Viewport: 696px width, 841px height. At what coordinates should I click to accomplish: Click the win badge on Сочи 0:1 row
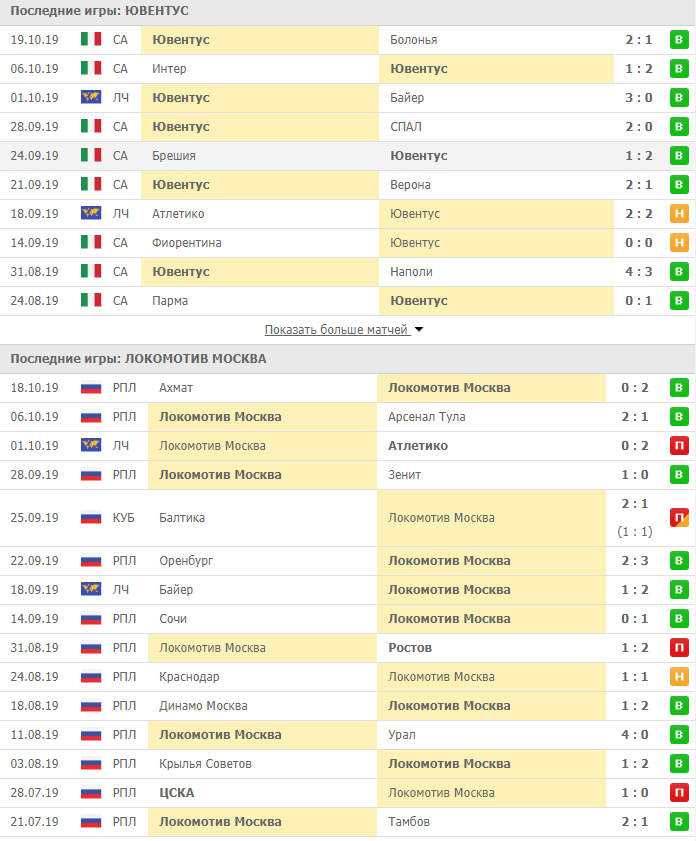pyautogui.click(x=679, y=618)
